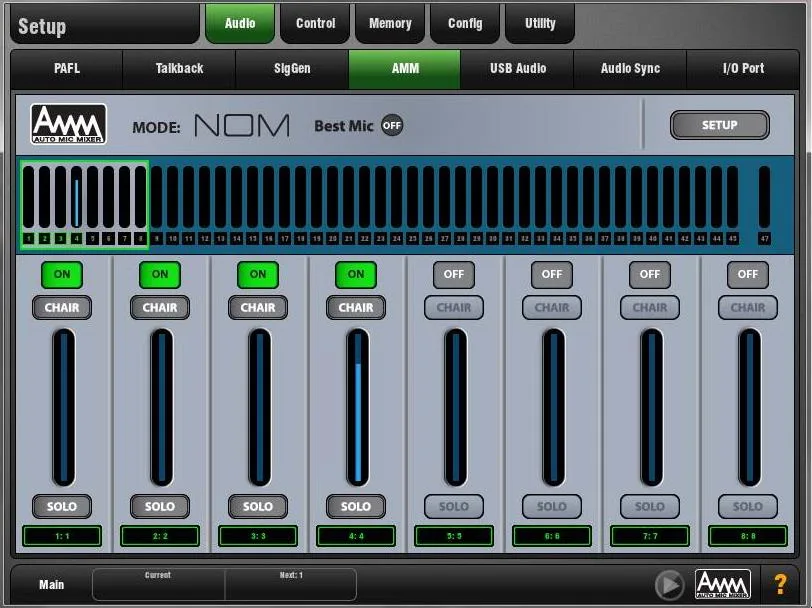Open the Config tab

pos(465,23)
